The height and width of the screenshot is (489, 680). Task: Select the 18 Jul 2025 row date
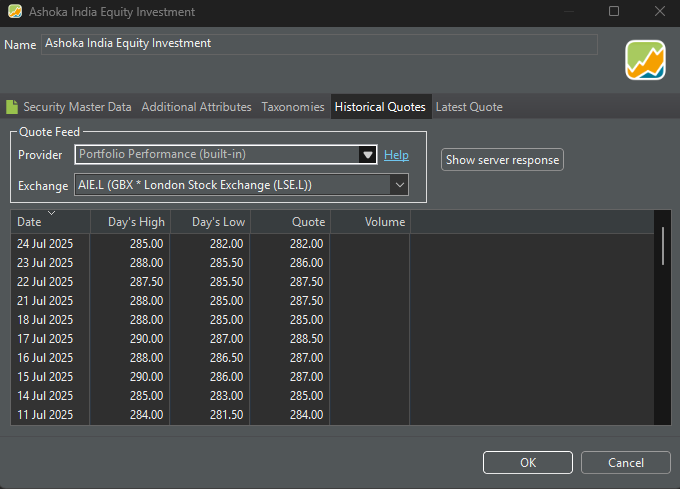(45, 320)
